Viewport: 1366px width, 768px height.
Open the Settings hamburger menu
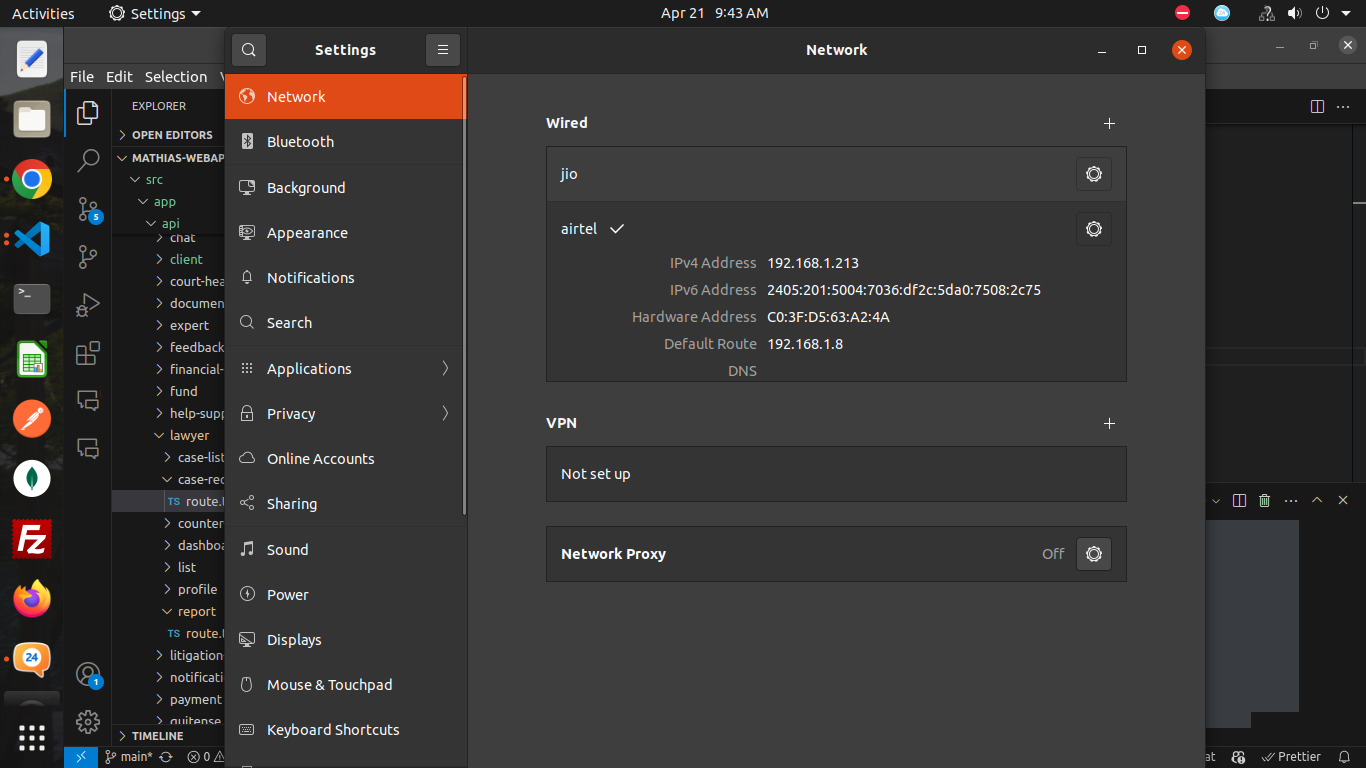tap(442, 50)
